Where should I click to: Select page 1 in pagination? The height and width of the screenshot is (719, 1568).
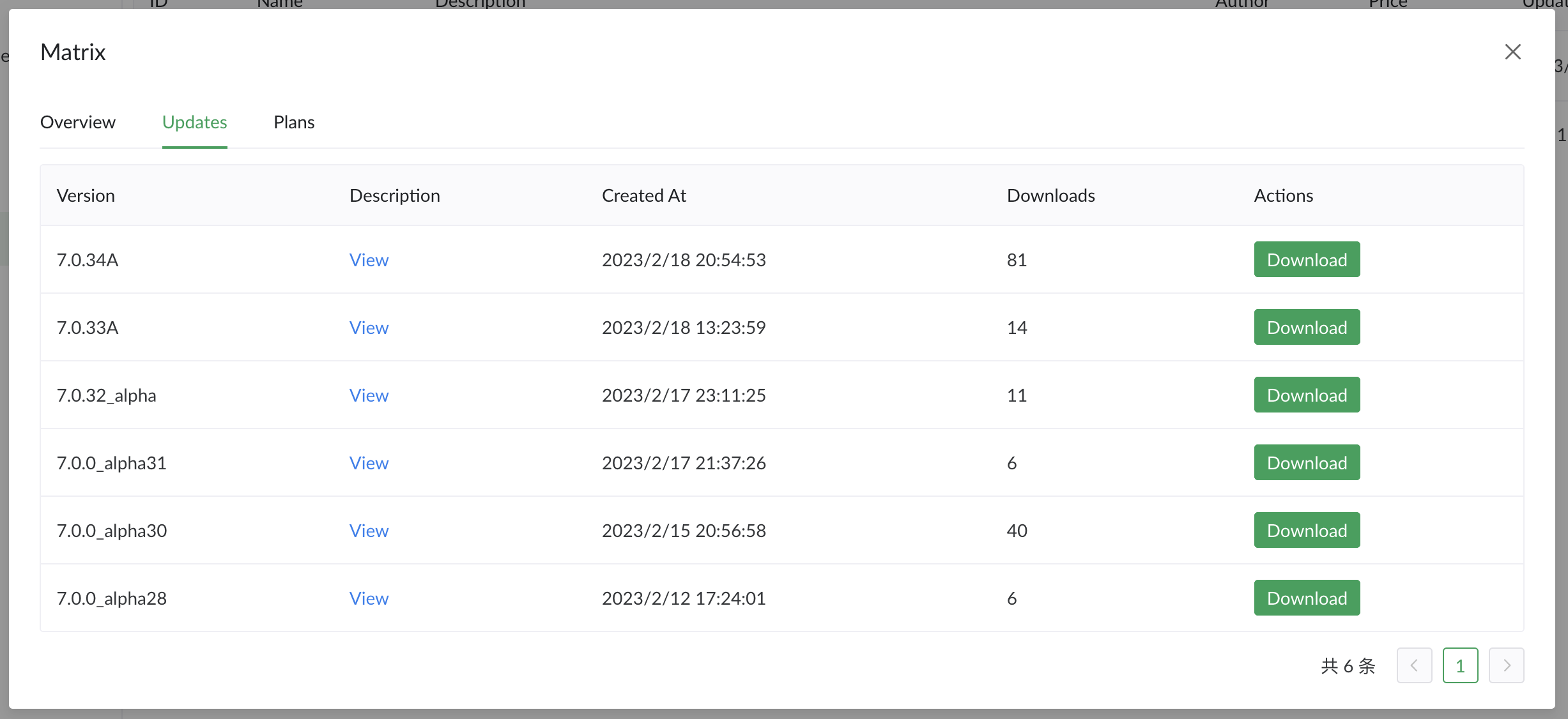click(1460, 665)
